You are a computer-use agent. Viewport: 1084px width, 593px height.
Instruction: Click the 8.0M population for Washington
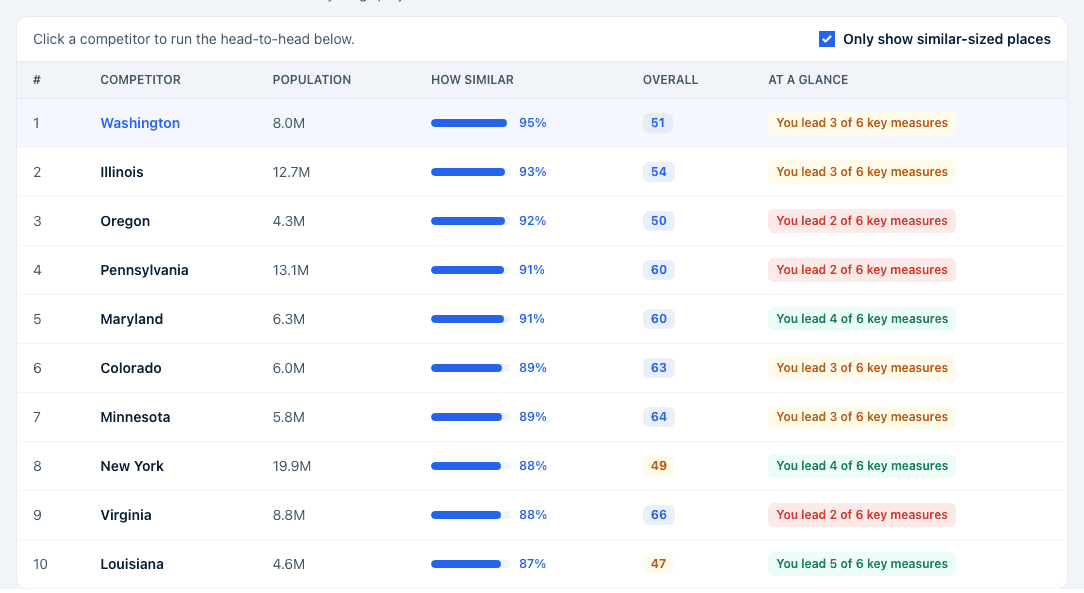pos(288,123)
